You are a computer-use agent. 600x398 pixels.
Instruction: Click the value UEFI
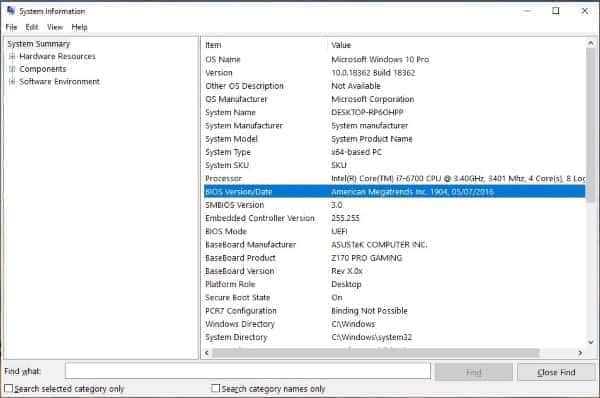339,232
